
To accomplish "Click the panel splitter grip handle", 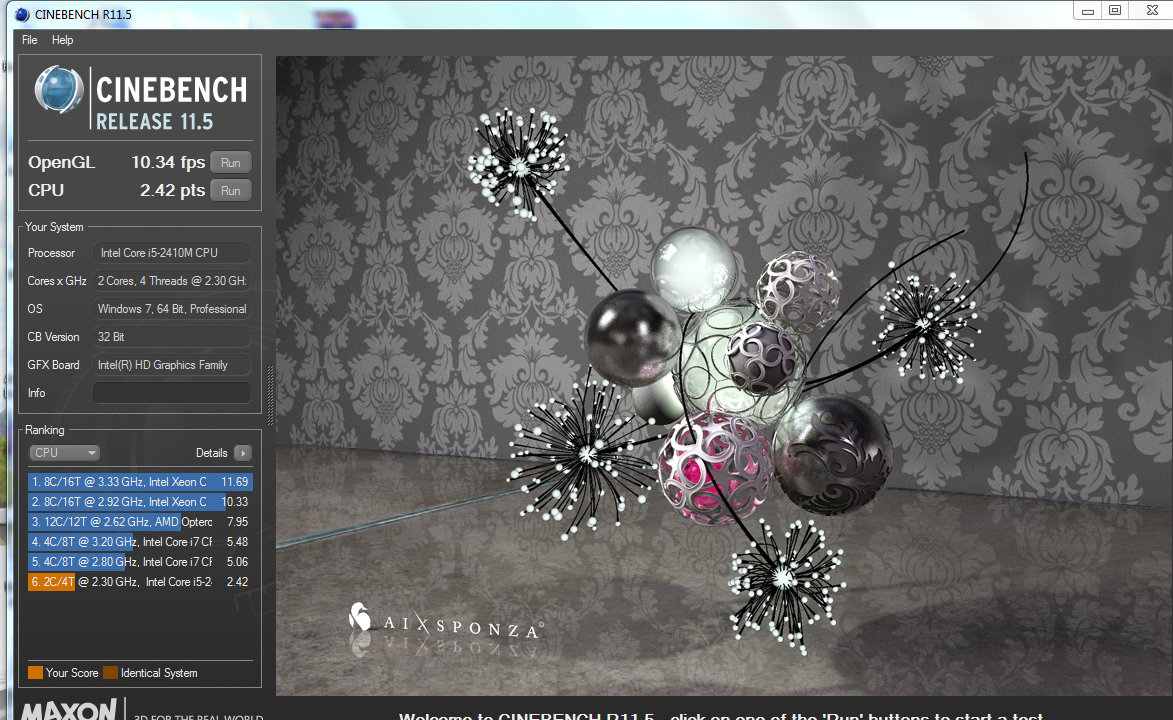I will tap(270, 395).
